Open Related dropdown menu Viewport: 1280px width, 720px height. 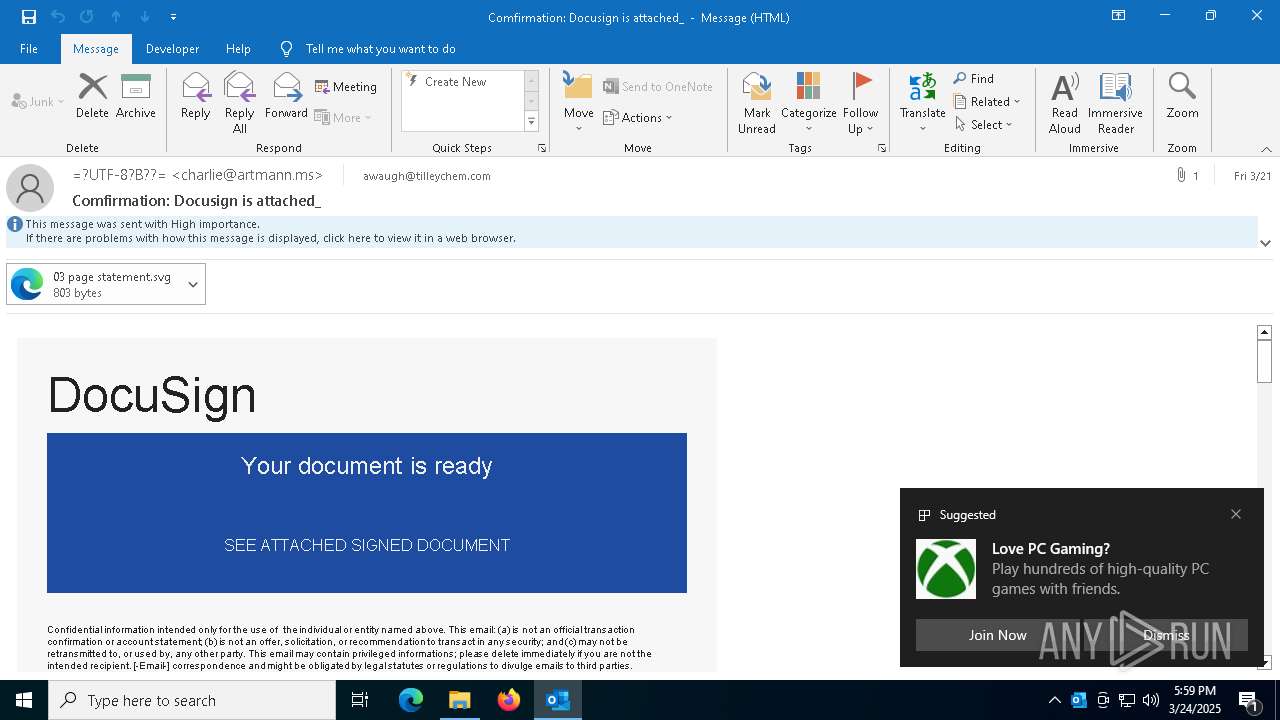pos(988,102)
